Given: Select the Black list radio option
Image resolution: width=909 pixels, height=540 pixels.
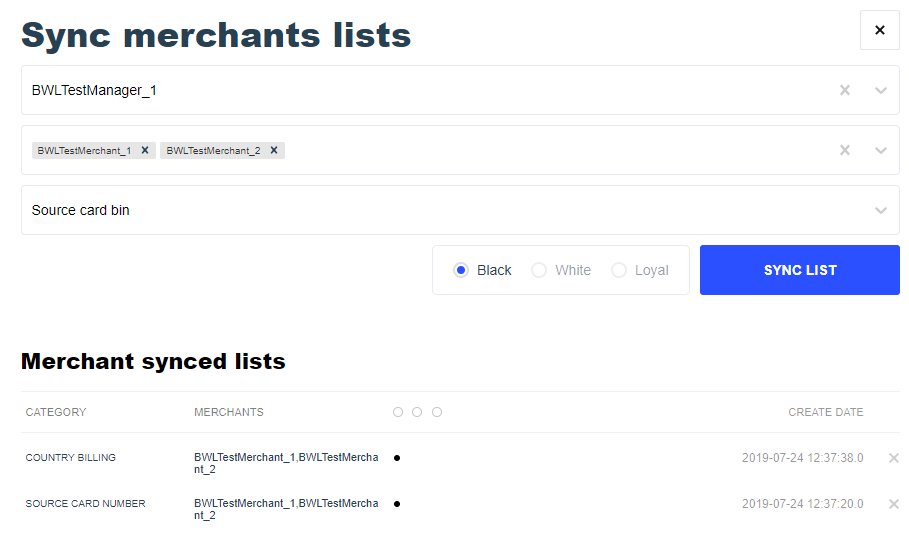Looking at the screenshot, I should point(461,270).
